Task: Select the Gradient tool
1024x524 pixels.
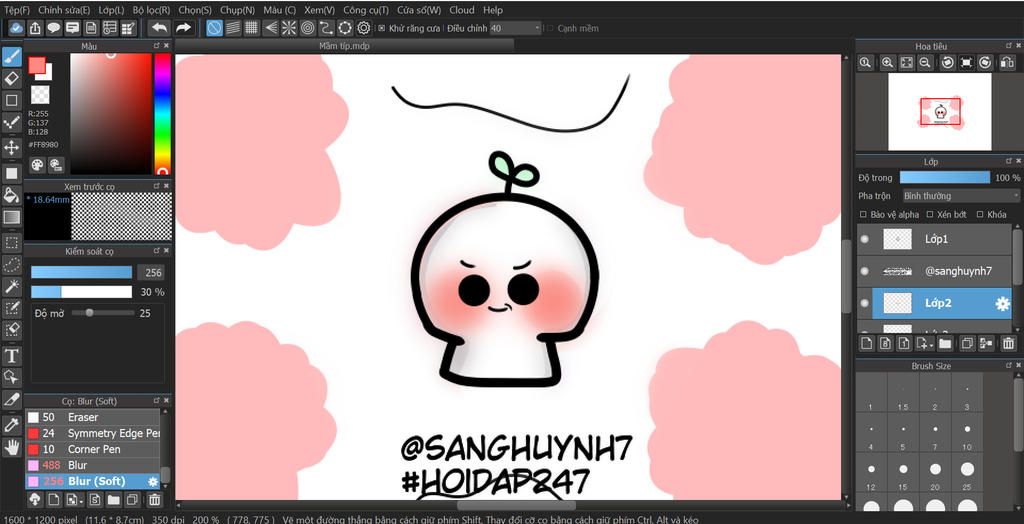Action: (12, 217)
